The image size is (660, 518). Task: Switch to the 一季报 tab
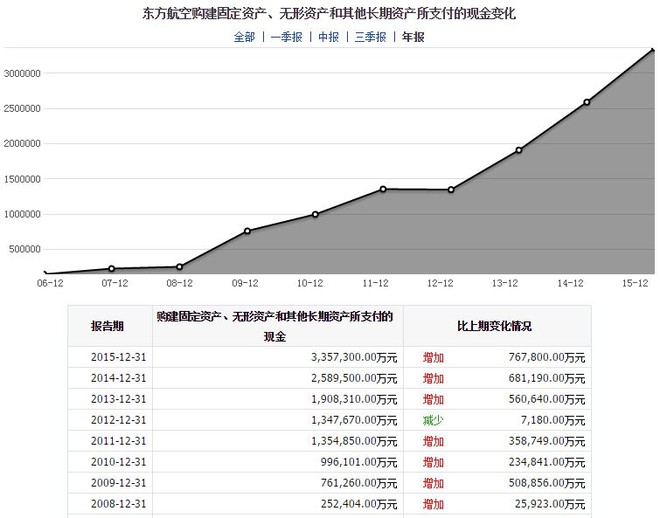tap(286, 37)
